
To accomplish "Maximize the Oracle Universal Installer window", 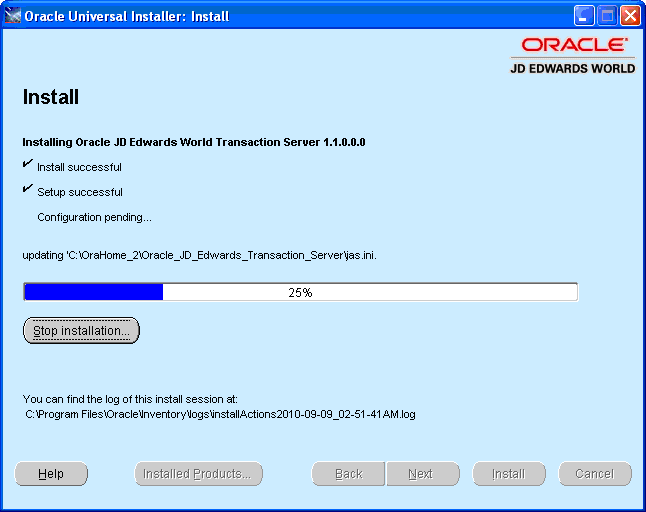I will 607,16.
